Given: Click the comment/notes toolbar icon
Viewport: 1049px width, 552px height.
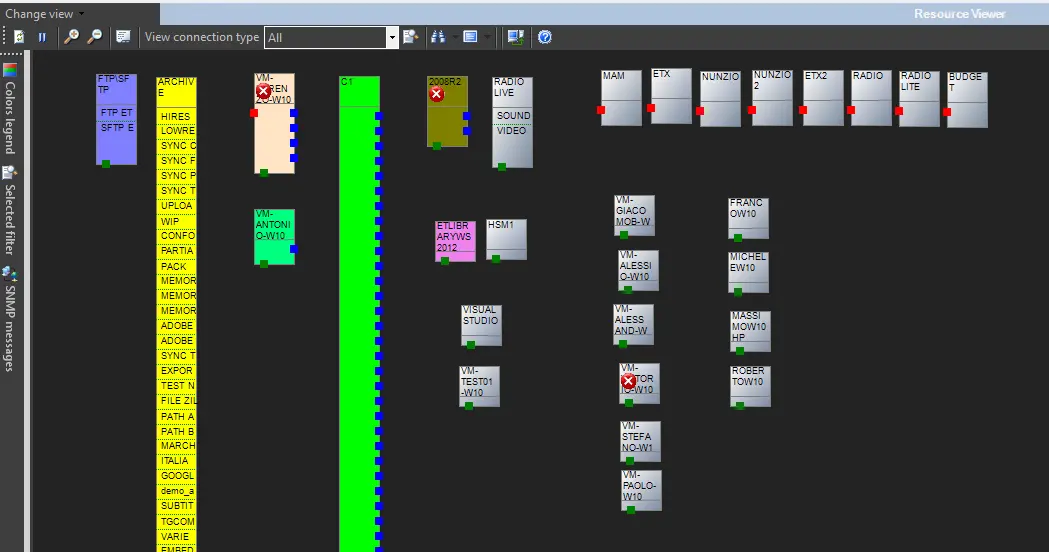Looking at the screenshot, I should [x=123, y=37].
